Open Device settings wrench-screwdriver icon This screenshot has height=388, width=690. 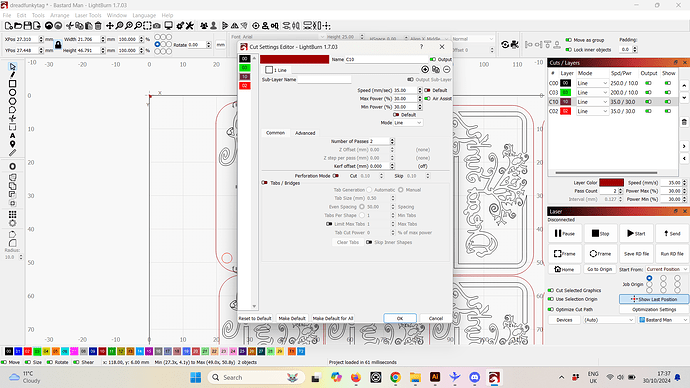click(x=190, y=26)
